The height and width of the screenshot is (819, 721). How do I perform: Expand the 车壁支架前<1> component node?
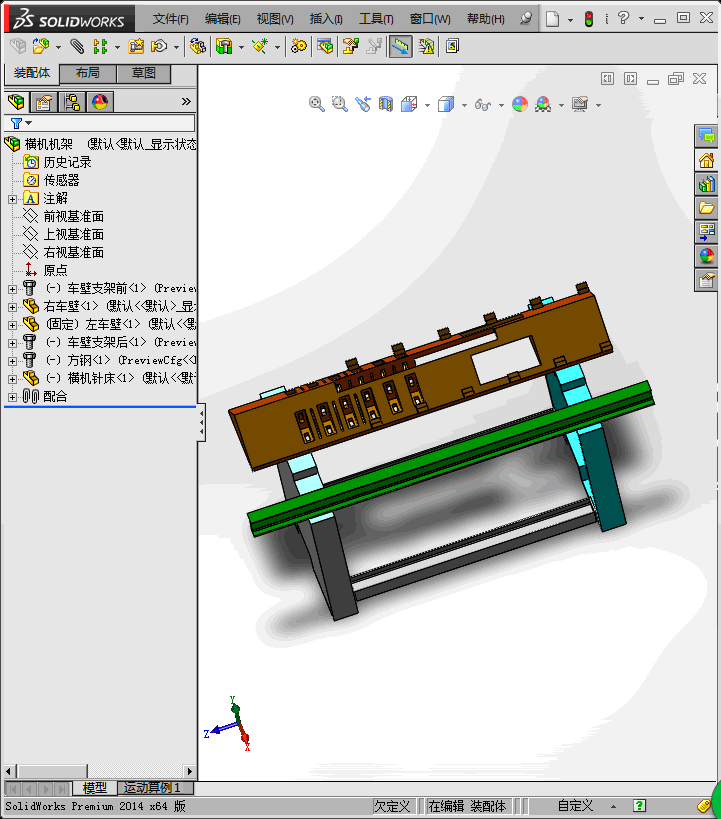tap(13, 289)
